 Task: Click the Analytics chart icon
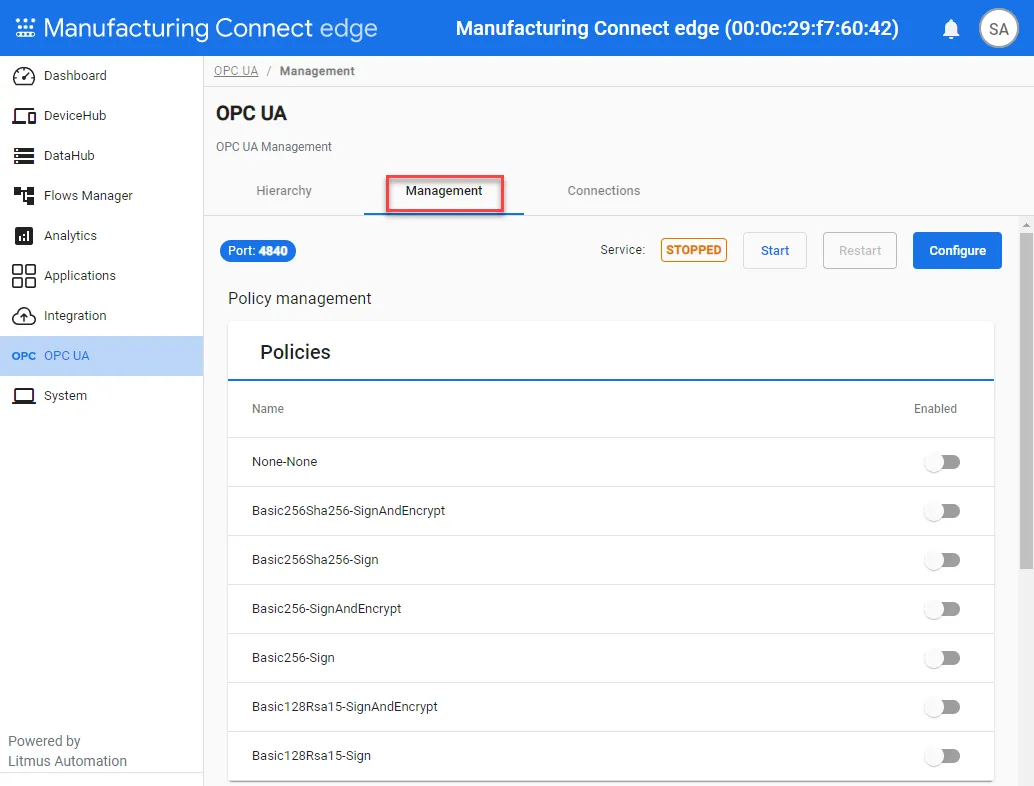(x=24, y=235)
